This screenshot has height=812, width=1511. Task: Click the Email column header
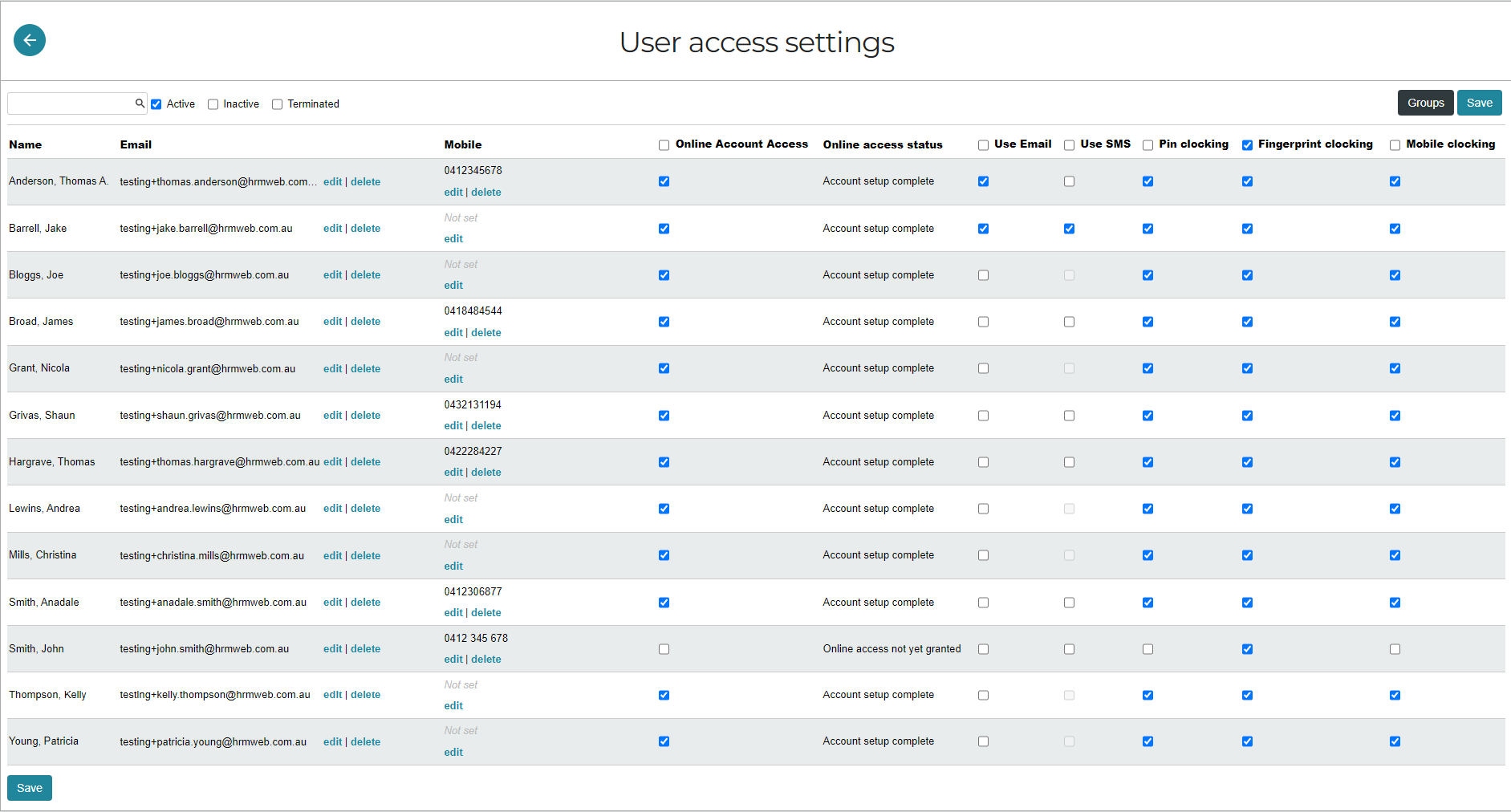coord(136,145)
